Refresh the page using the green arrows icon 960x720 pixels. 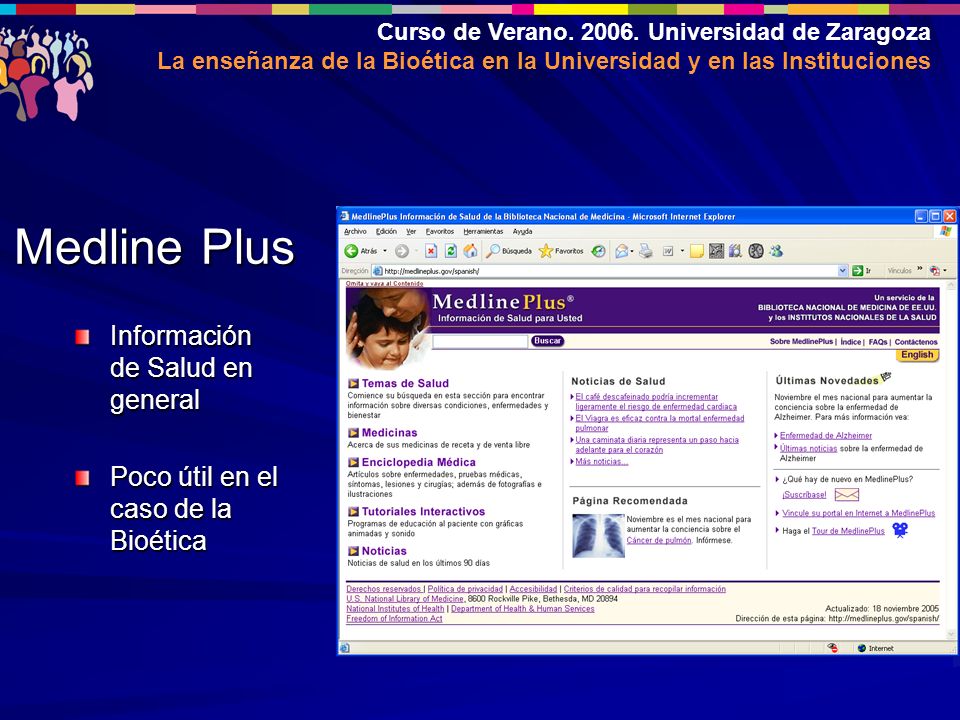pos(451,251)
